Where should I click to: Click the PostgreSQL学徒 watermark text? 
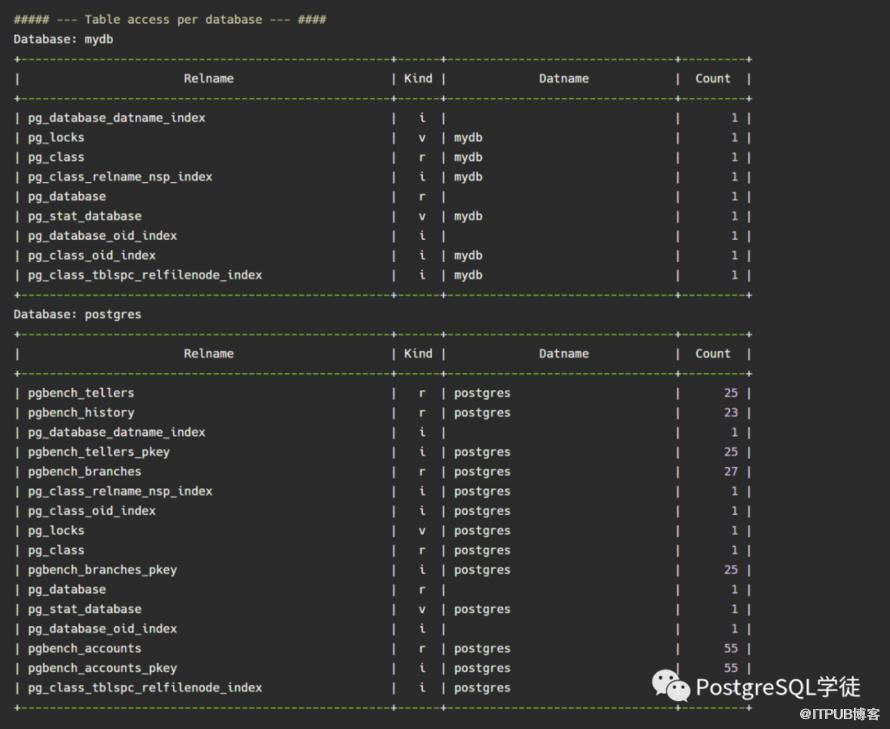click(777, 687)
